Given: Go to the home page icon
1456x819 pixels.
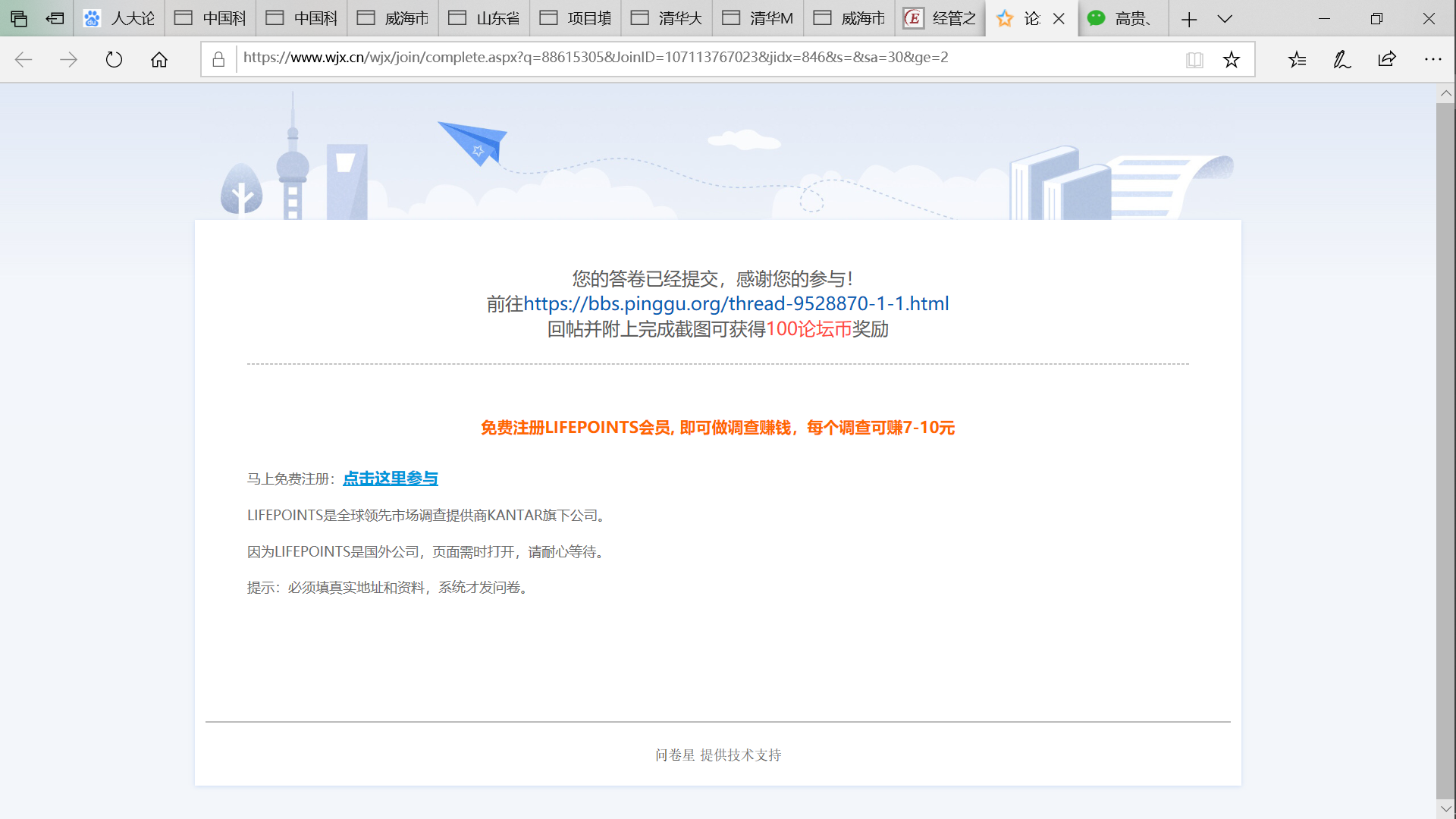Looking at the screenshot, I should [x=159, y=59].
